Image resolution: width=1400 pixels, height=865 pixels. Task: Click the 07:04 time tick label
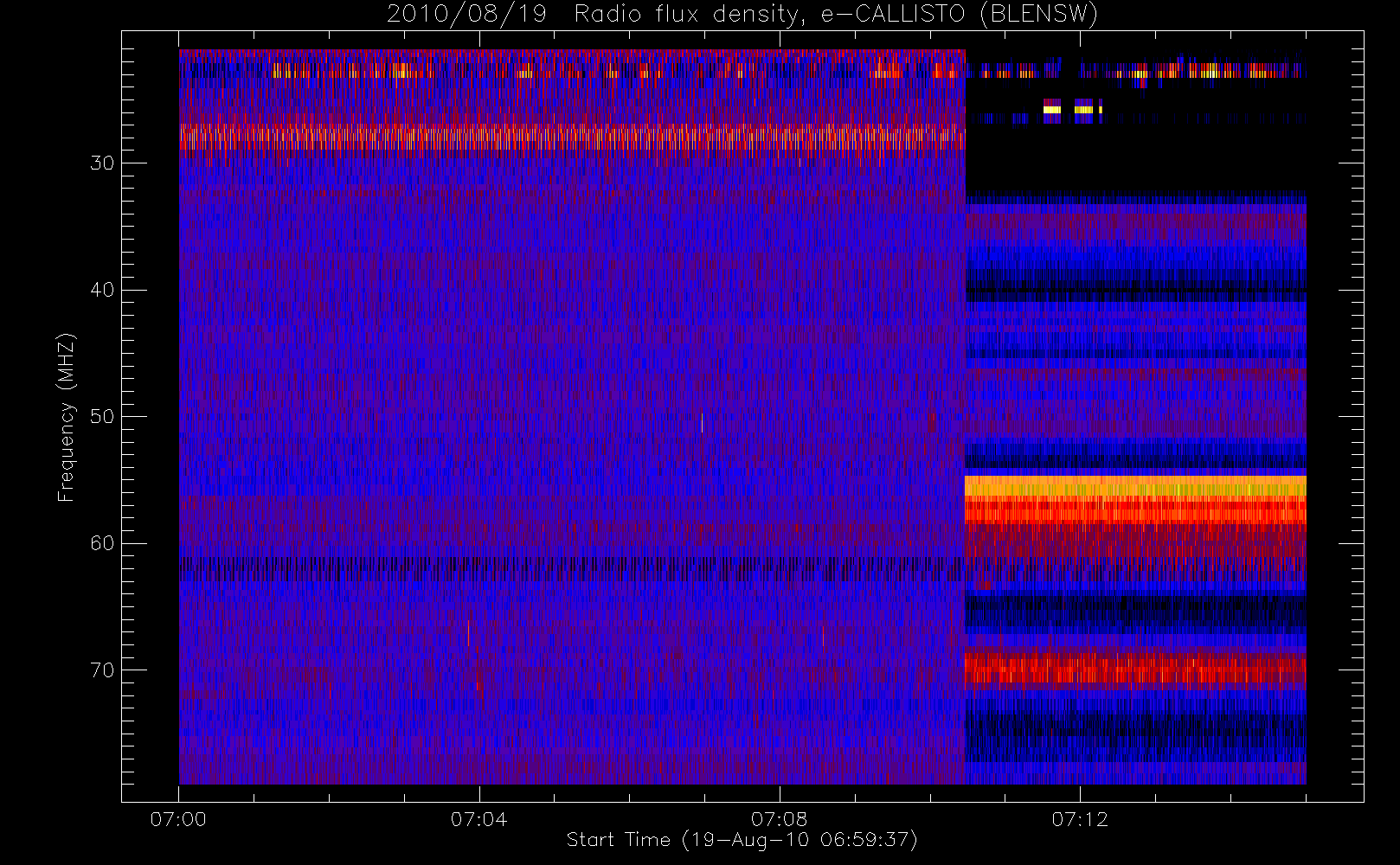point(478,819)
